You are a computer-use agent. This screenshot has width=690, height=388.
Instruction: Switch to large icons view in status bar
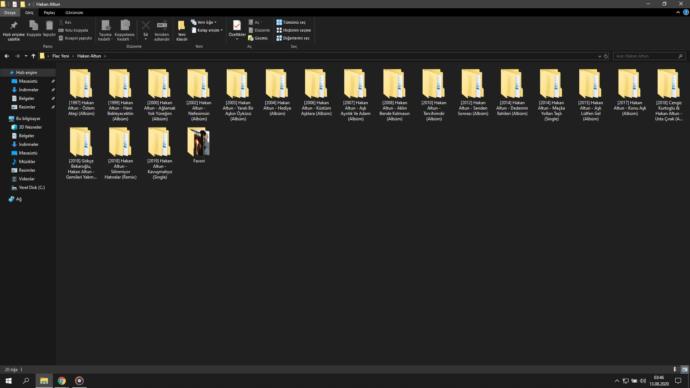point(684,370)
